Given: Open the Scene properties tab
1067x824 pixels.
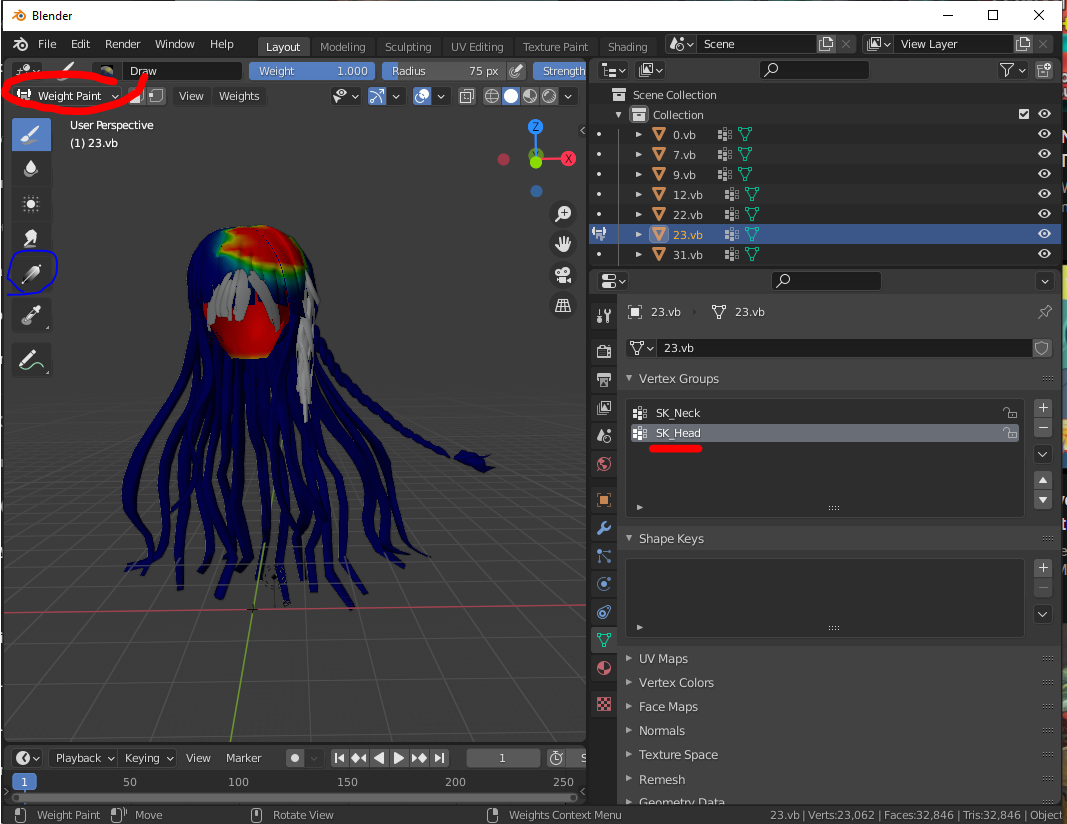Looking at the screenshot, I should (x=604, y=435).
